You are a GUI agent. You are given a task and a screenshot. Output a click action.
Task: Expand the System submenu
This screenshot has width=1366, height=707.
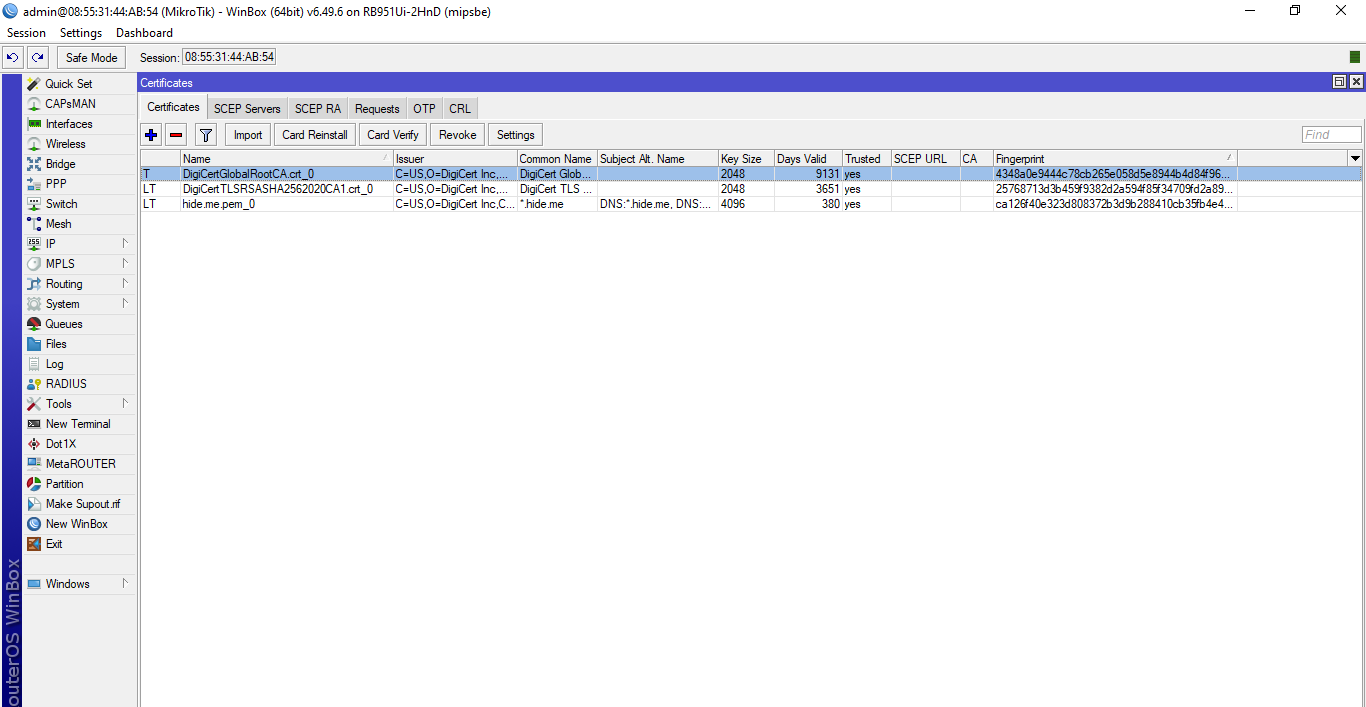(x=79, y=304)
